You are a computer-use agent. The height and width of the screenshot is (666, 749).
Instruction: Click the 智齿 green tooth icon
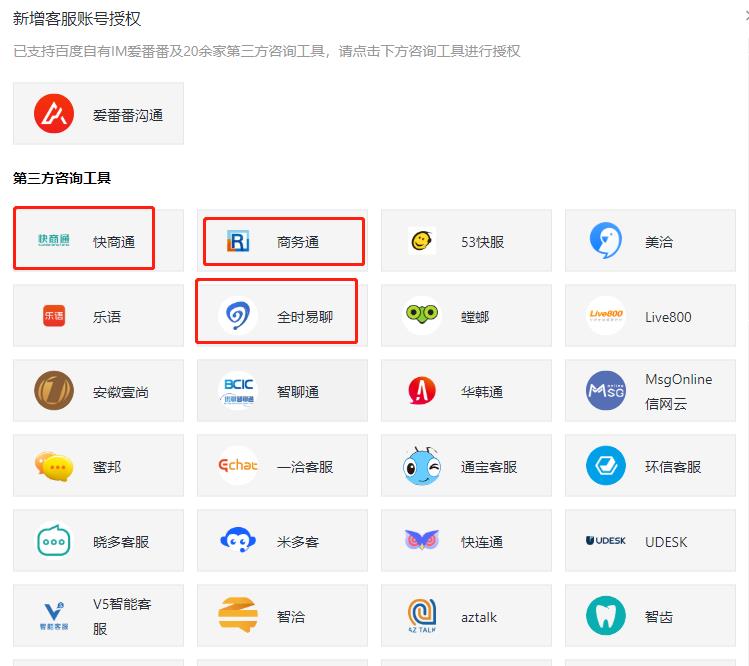(x=606, y=615)
